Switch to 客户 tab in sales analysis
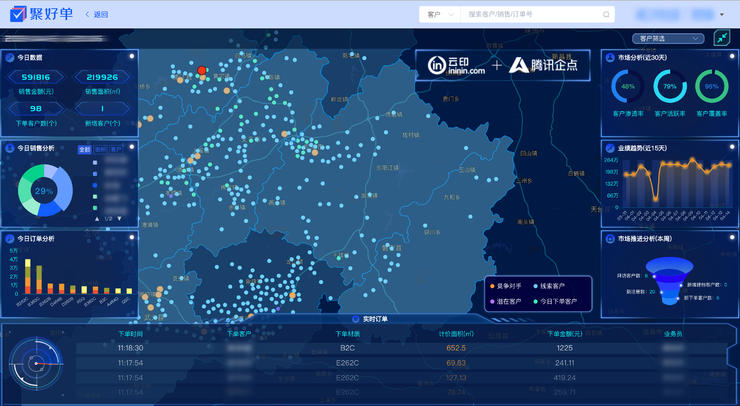740x406 pixels. (116, 149)
